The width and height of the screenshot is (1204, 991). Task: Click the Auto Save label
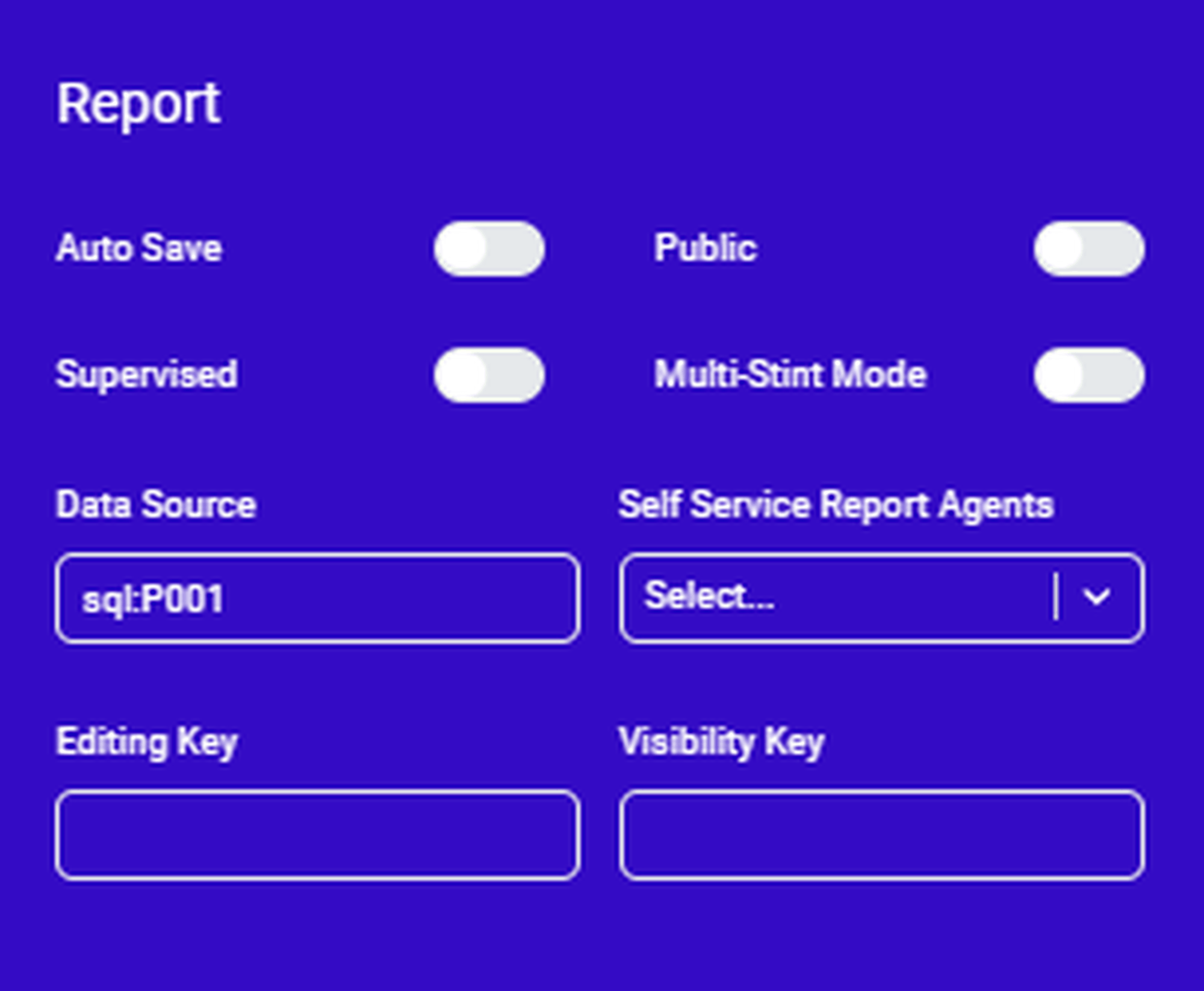(138, 248)
